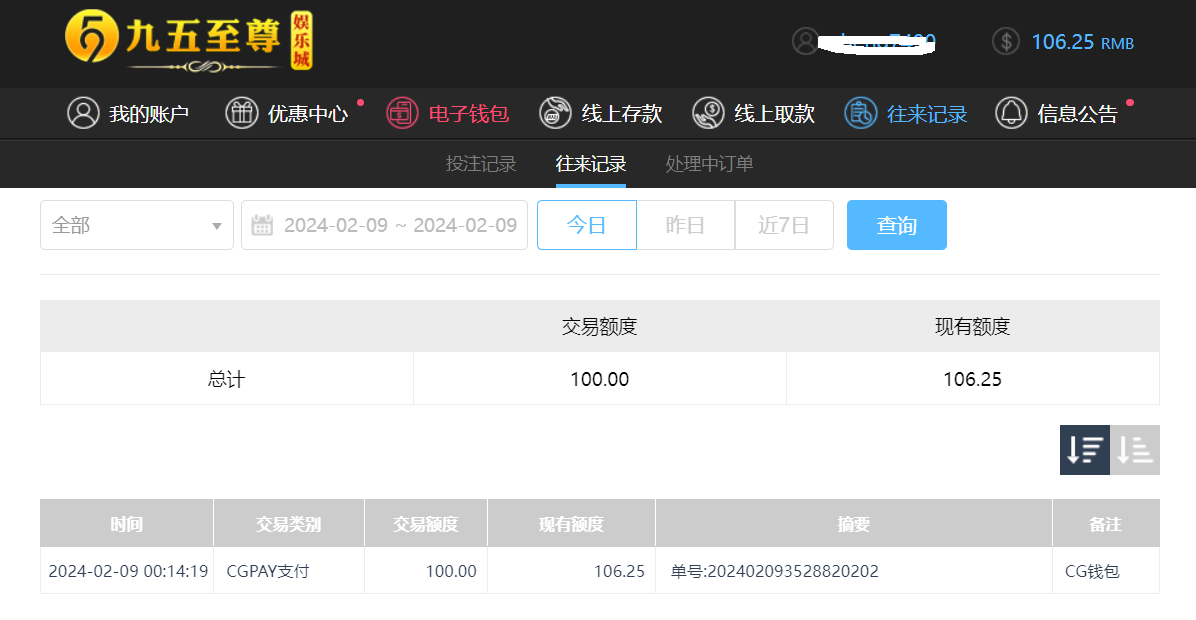
Task: Click the 信息公告 bell icon
Action: [x=1011, y=113]
